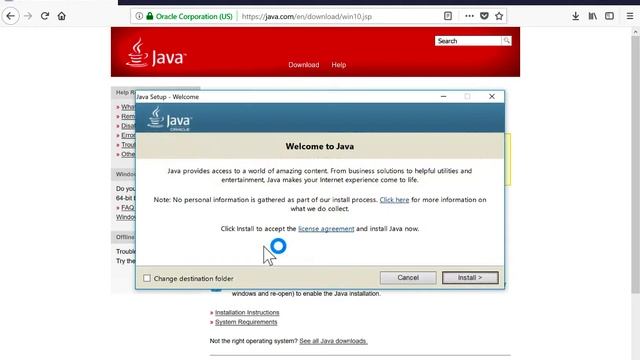640x360 pixels.
Task: Cancel the Java Setup dialog
Action: tap(408, 278)
